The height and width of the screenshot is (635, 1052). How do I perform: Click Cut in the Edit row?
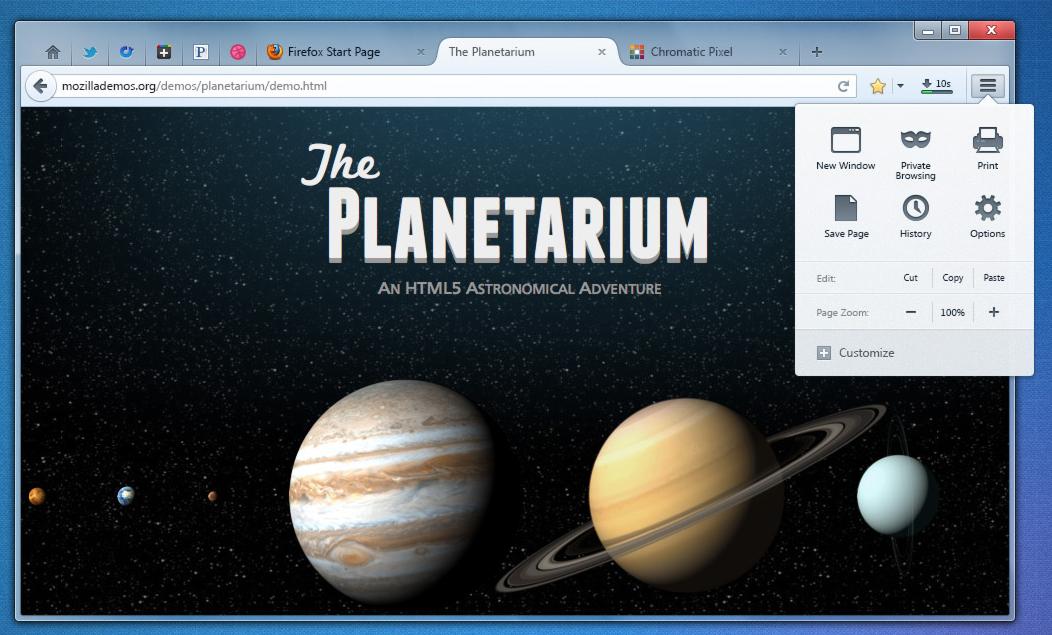click(x=910, y=278)
